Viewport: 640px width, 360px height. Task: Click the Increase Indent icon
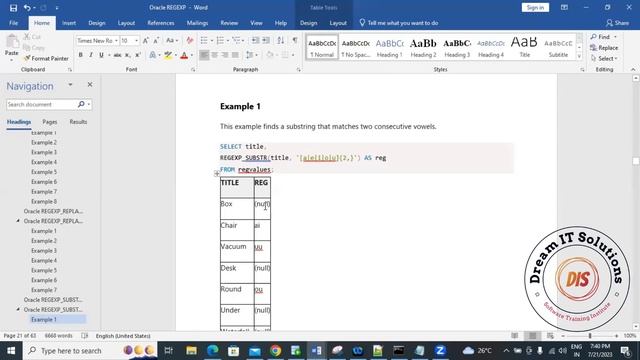point(266,40)
